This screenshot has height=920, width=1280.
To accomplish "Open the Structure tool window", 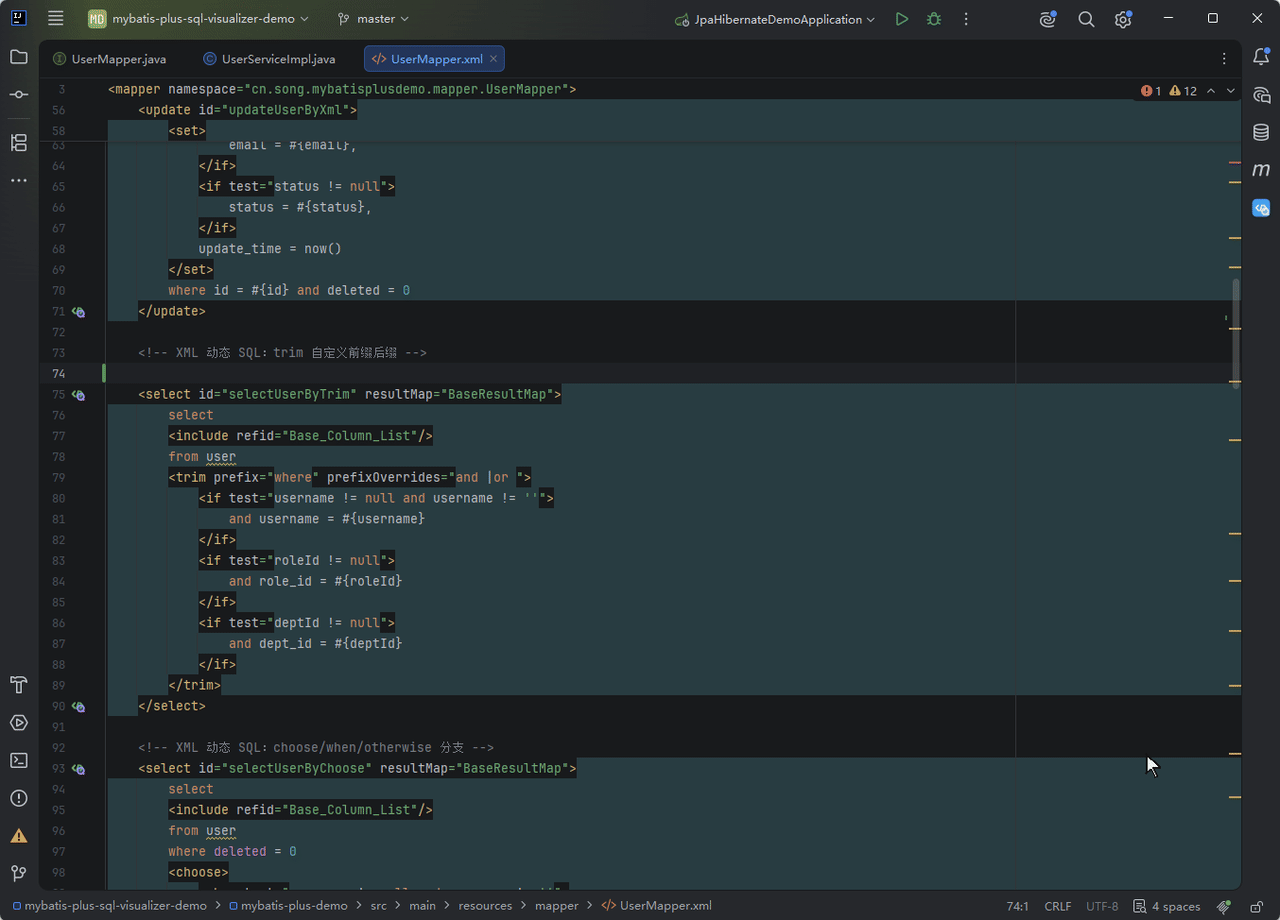I will (x=19, y=142).
